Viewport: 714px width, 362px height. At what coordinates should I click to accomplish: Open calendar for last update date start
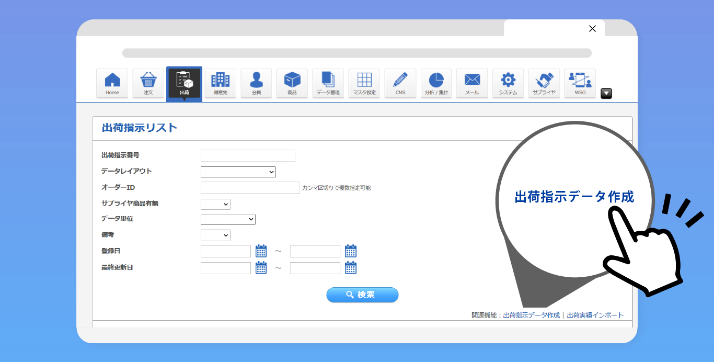(x=261, y=268)
